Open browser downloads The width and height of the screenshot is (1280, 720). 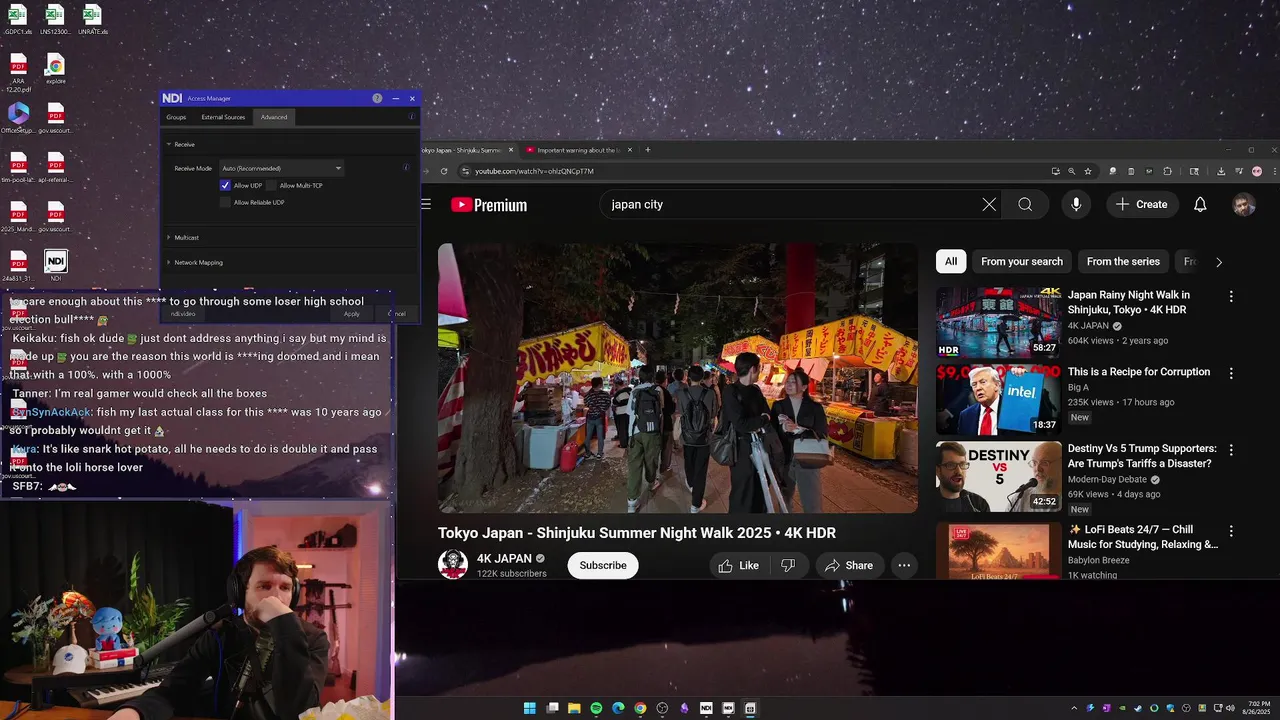pos(1221,171)
